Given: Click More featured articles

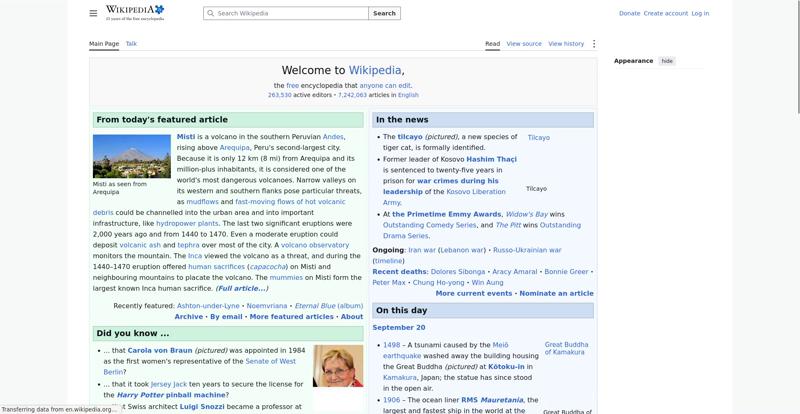Looking at the screenshot, I should tap(291, 316).
